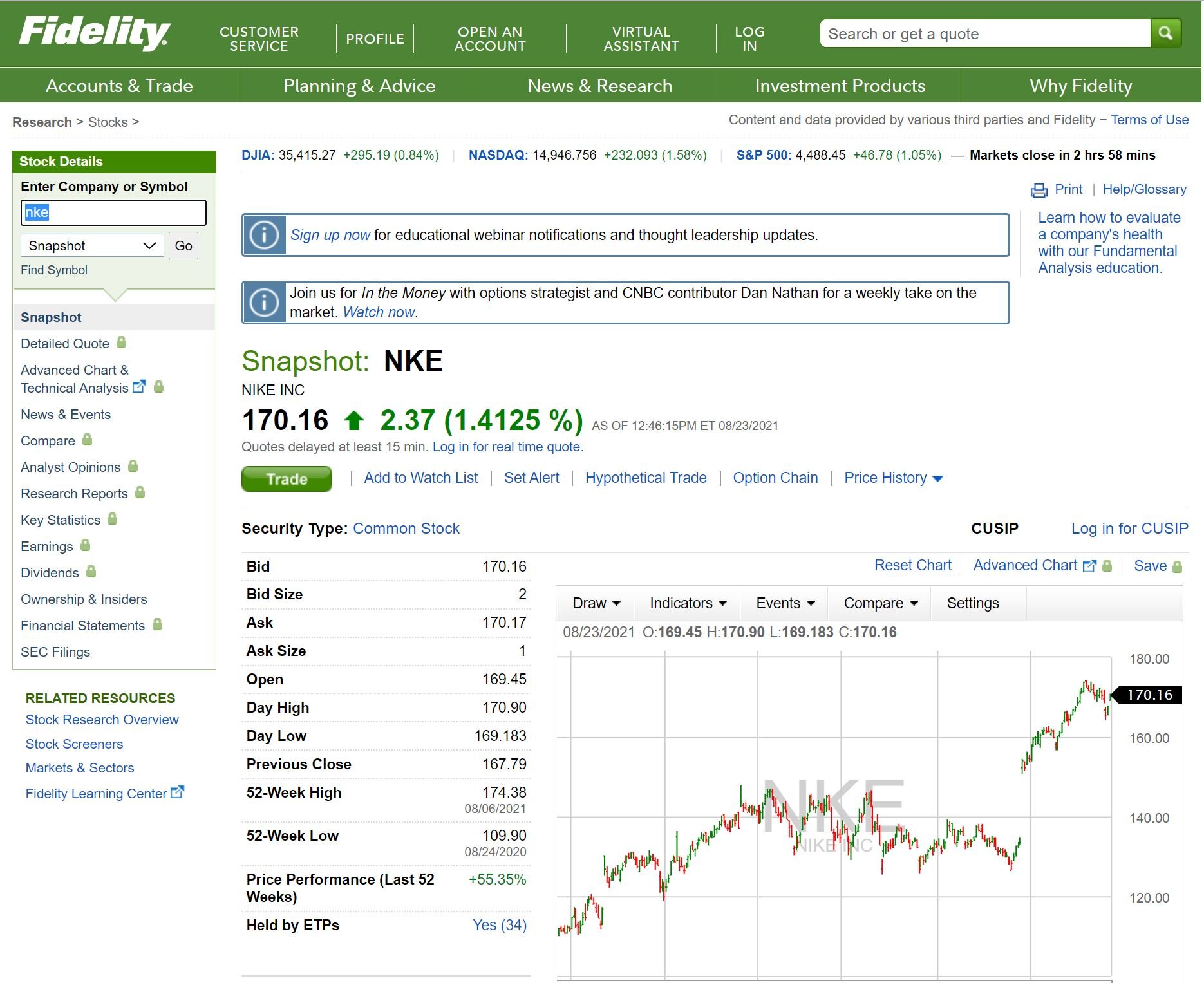Click the Fidelity logo
The height and width of the screenshot is (983, 1204).
coord(95,33)
